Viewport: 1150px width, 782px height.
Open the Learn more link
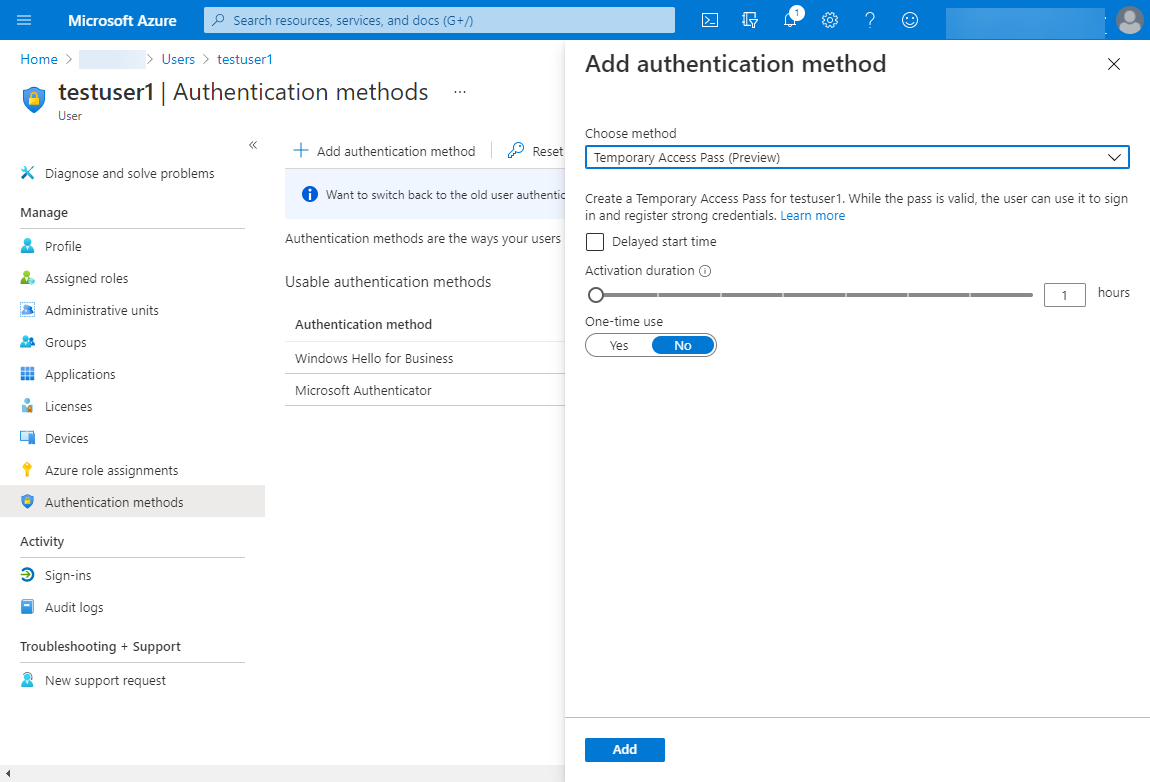click(x=813, y=216)
